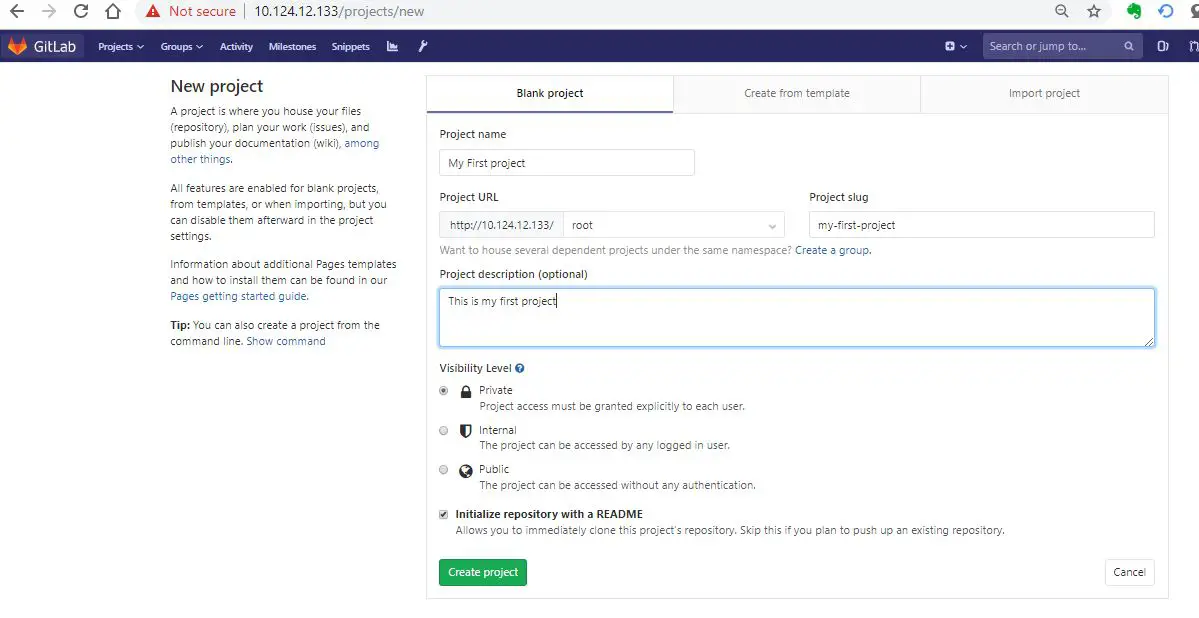Choose Public visibility level
The height and width of the screenshot is (618, 1199).
click(444, 470)
